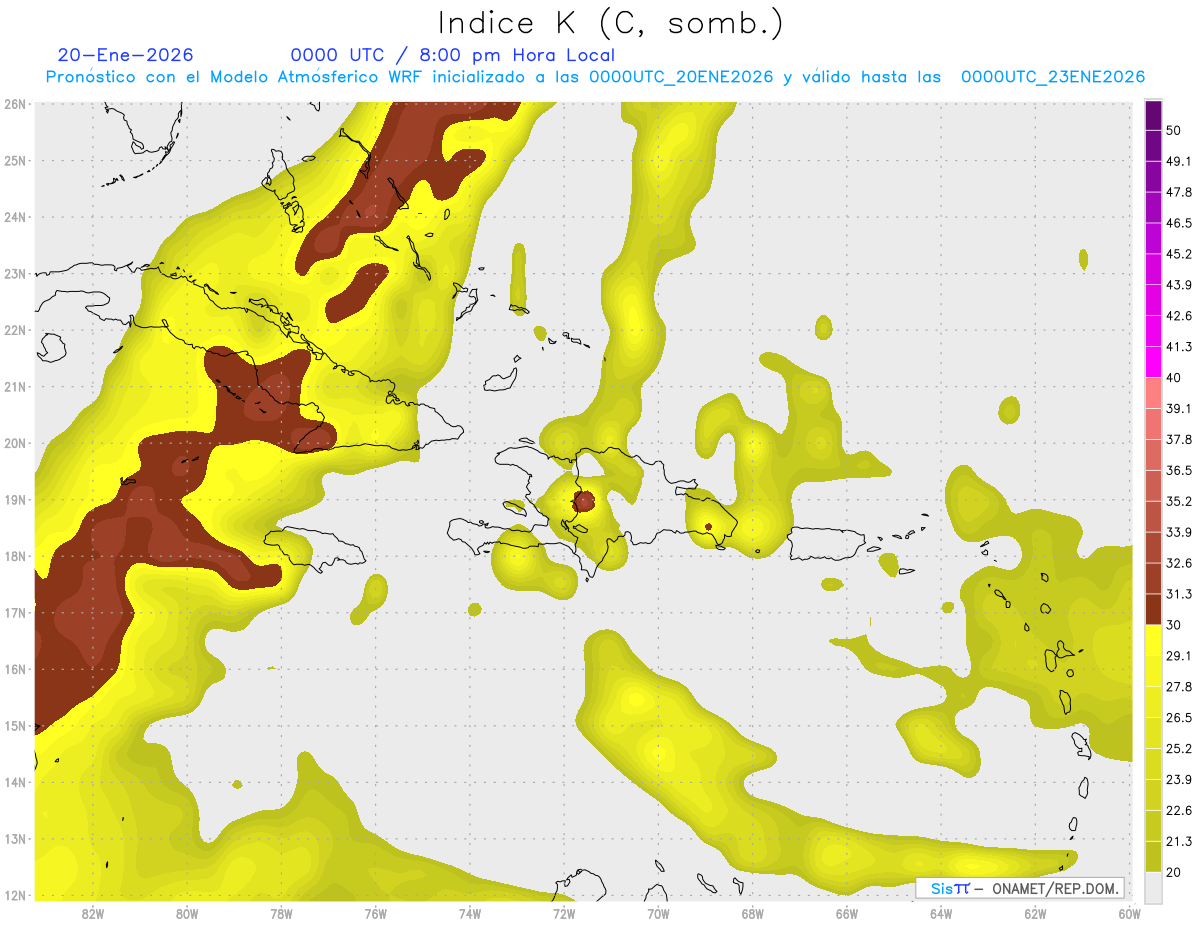The width and height of the screenshot is (1200, 927).
Task: Click the color scale value "33.9"
Action: click(1179, 532)
